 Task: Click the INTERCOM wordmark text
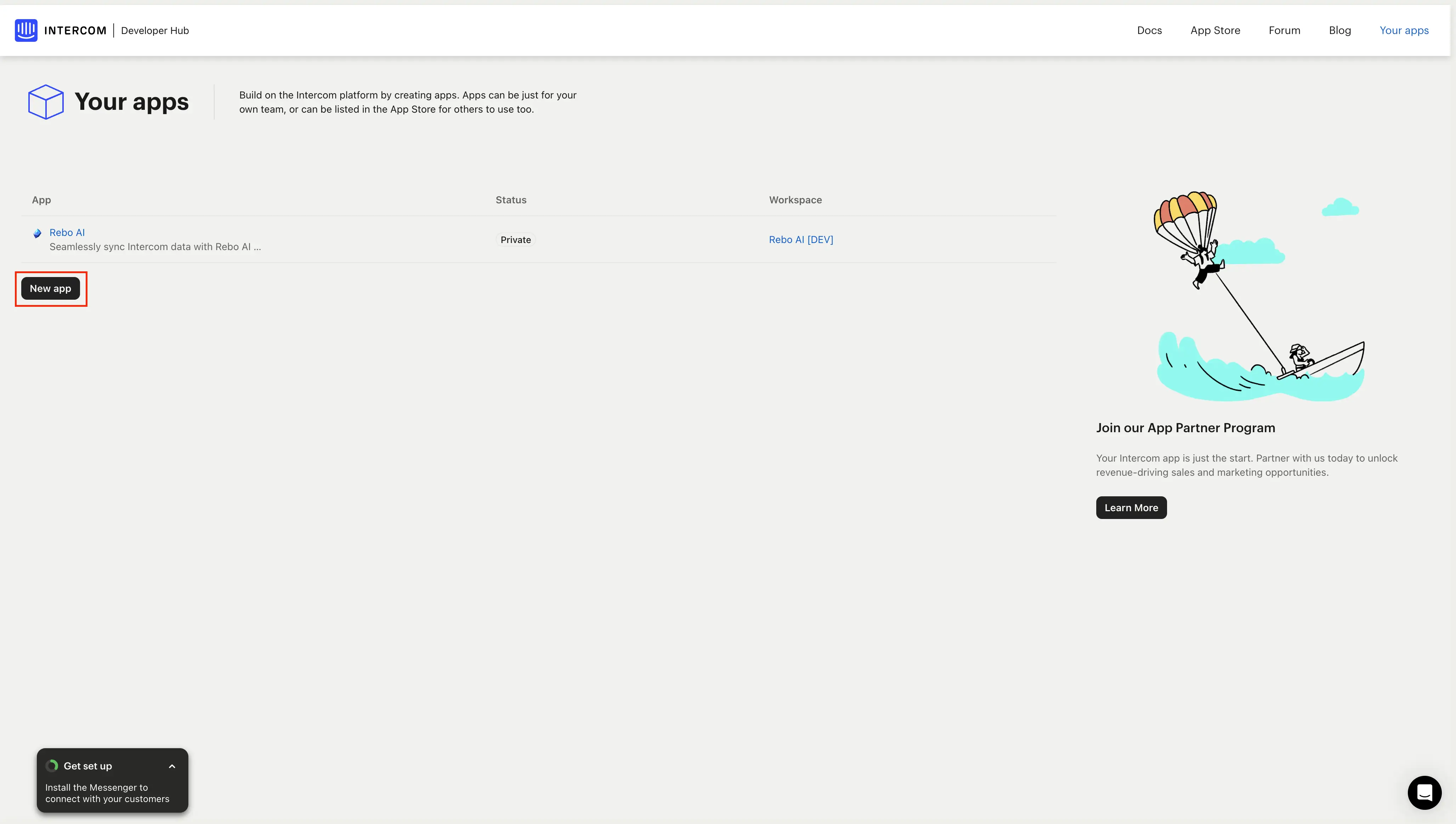pos(75,30)
